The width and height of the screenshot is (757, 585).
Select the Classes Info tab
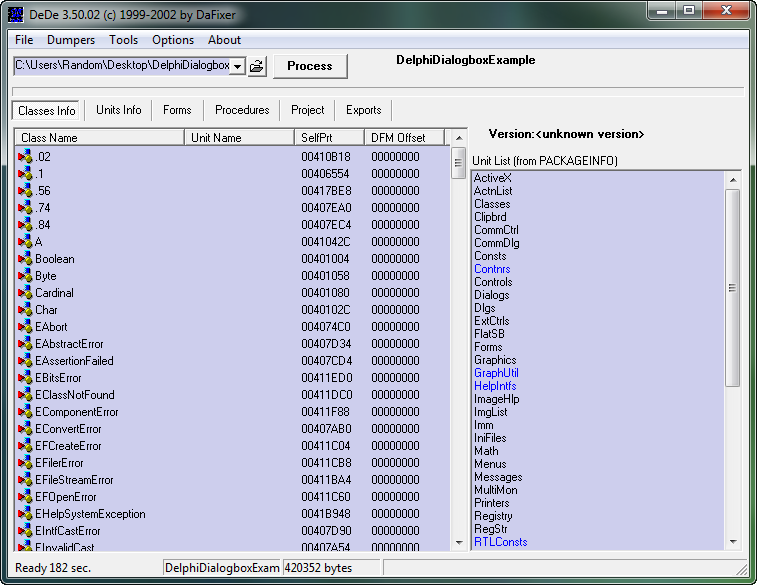coord(47,111)
